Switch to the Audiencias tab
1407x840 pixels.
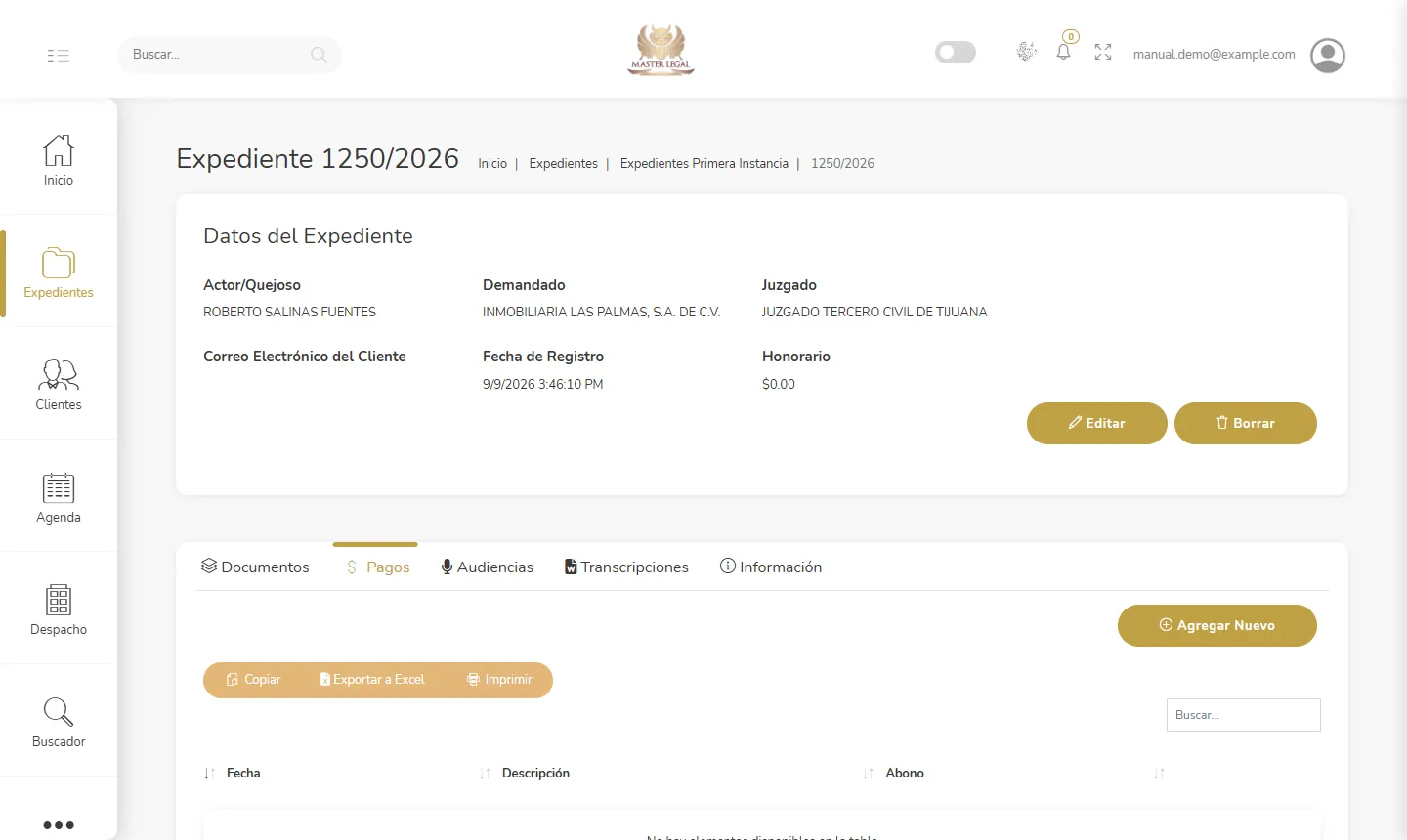(x=487, y=567)
